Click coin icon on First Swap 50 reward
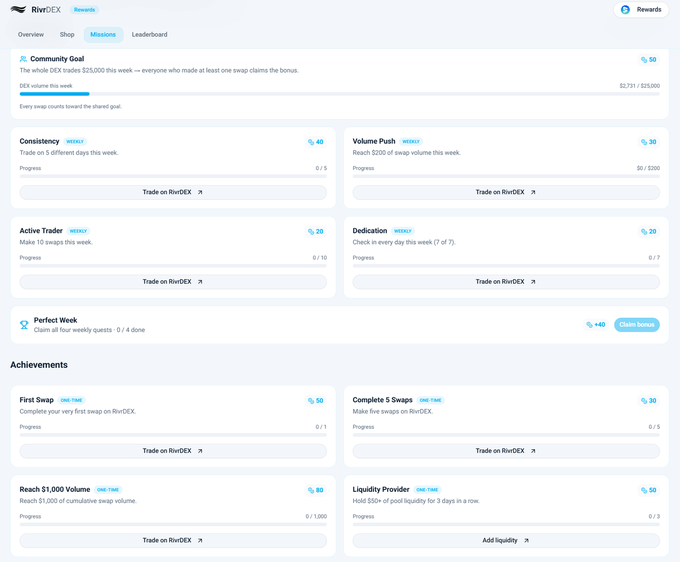The height and width of the screenshot is (562, 680). [311, 401]
